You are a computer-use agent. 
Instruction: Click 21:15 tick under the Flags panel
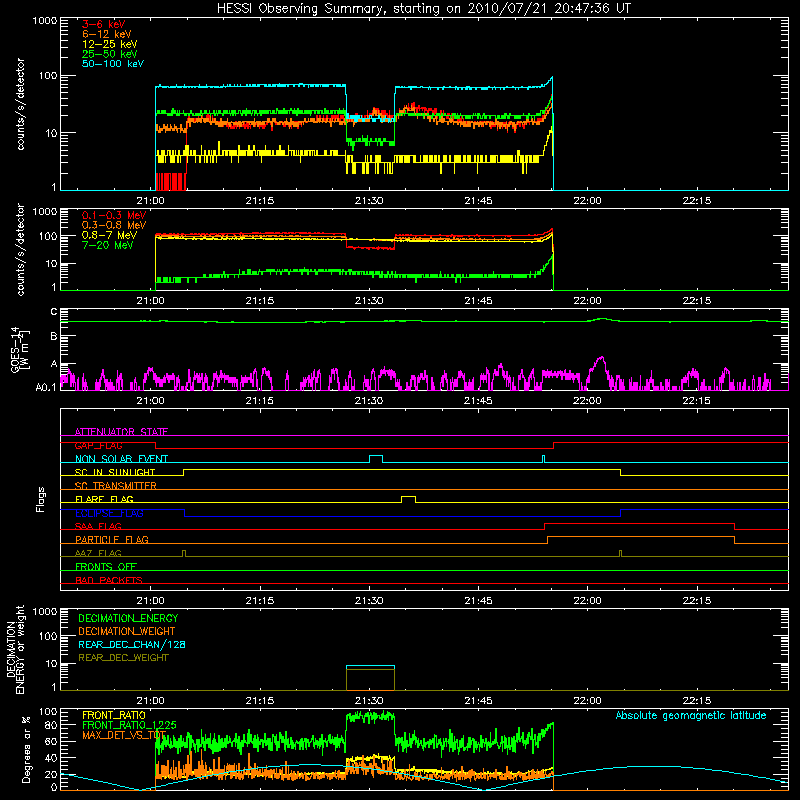[x=260, y=601]
